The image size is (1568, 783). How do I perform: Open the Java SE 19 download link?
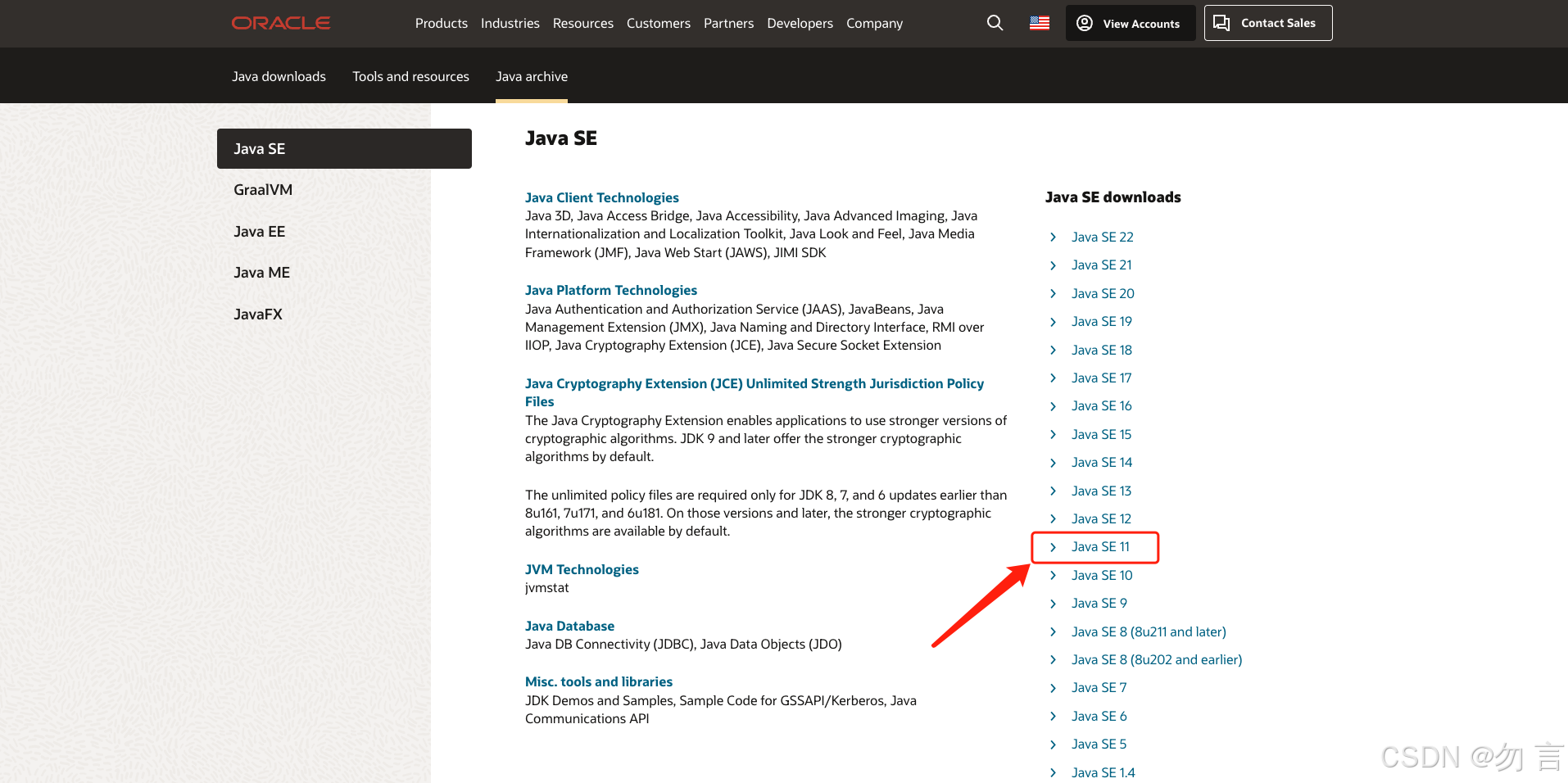tap(1101, 321)
